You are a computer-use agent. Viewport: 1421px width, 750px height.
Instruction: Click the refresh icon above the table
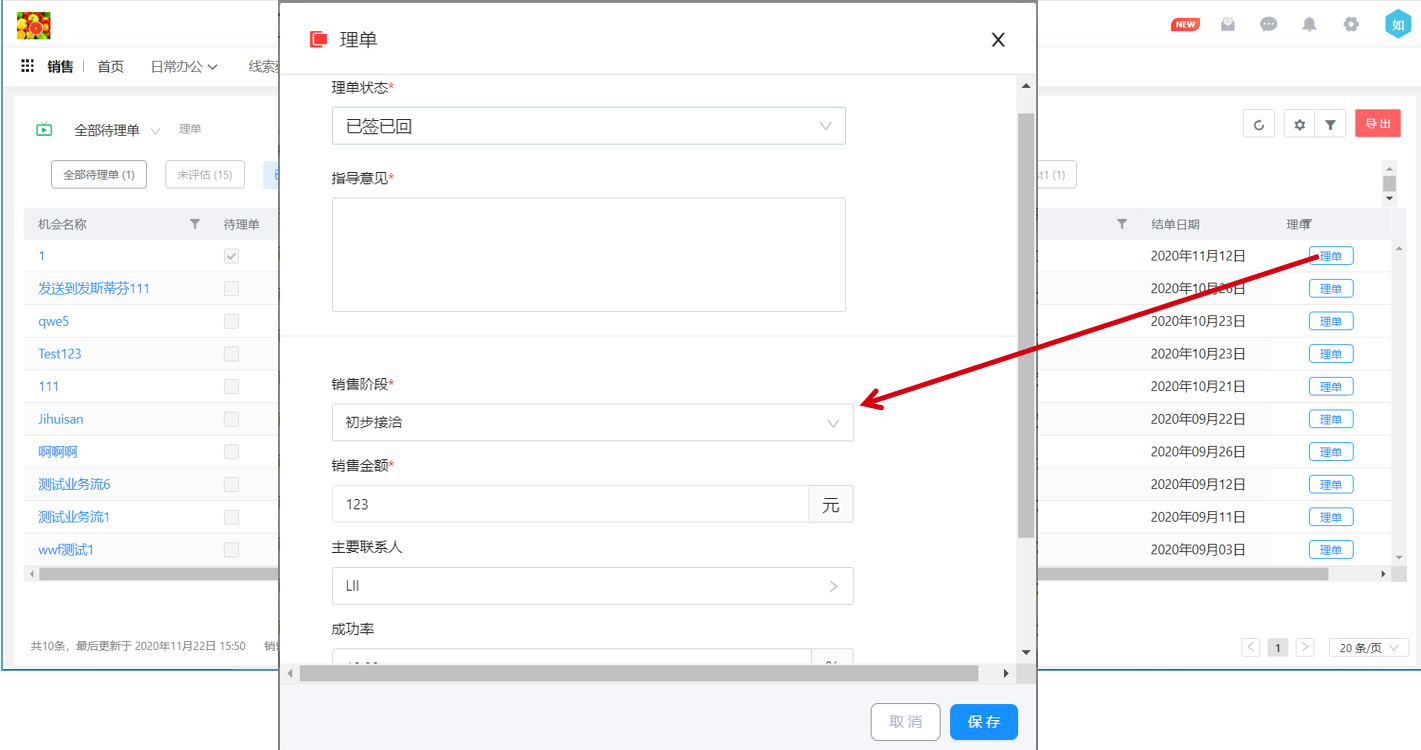click(x=1259, y=125)
